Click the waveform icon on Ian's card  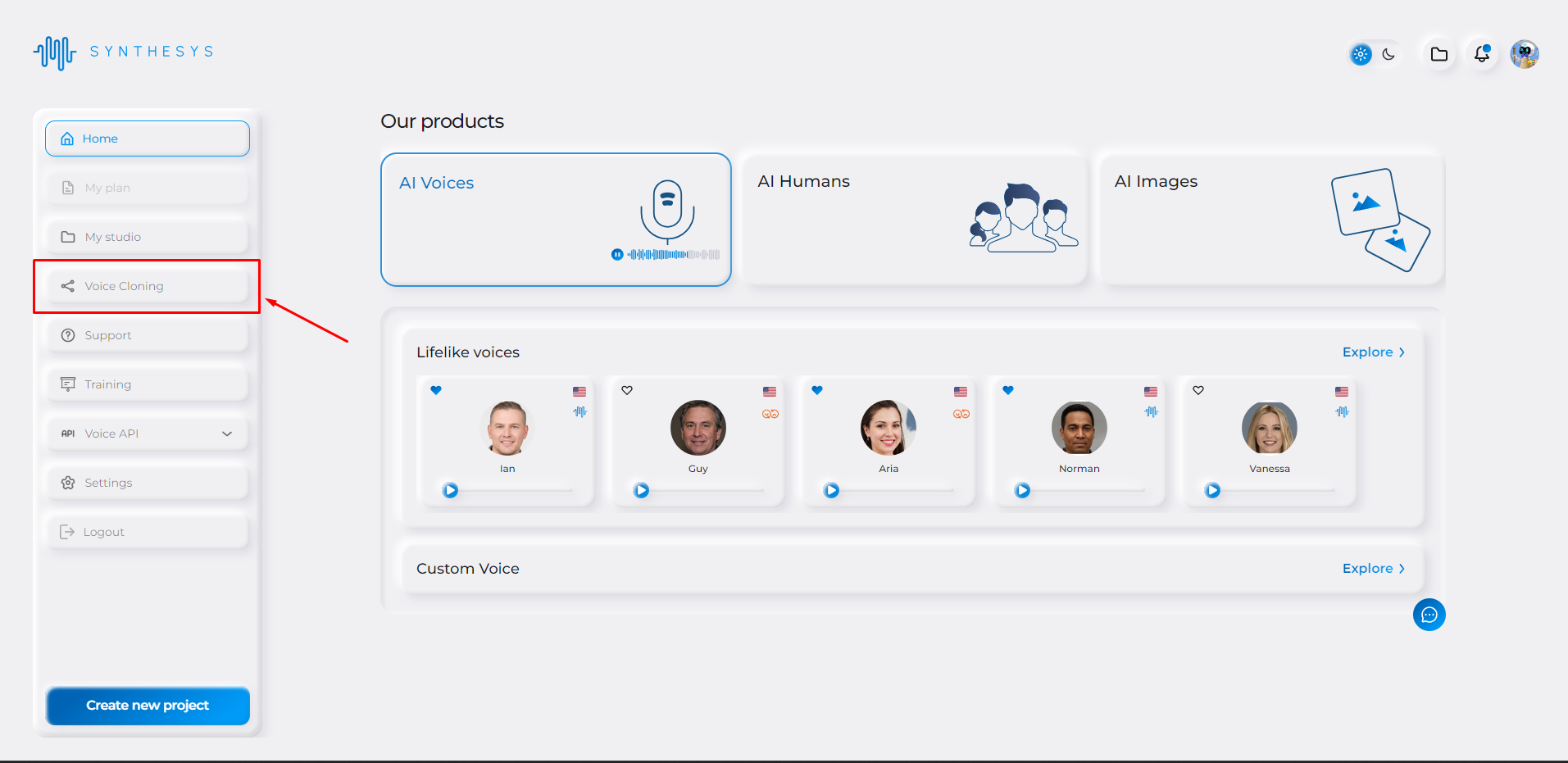coord(580,411)
